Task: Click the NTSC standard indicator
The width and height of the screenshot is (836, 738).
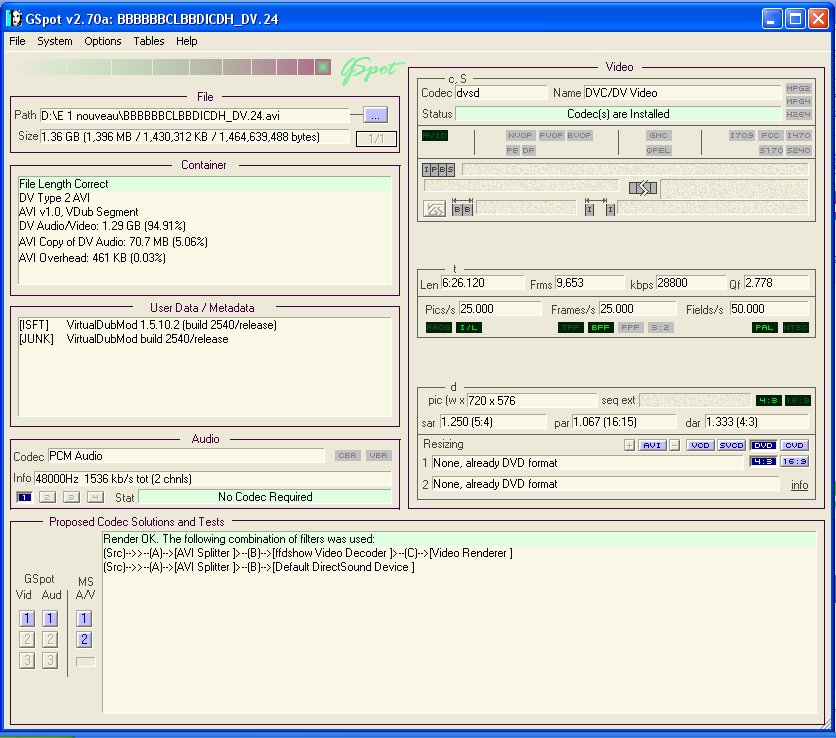Action: [x=796, y=327]
